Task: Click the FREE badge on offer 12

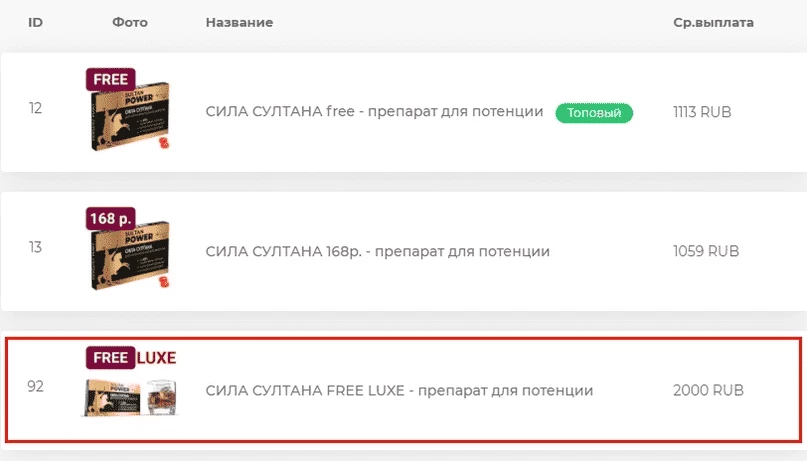Action: click(x=111, y=79)
